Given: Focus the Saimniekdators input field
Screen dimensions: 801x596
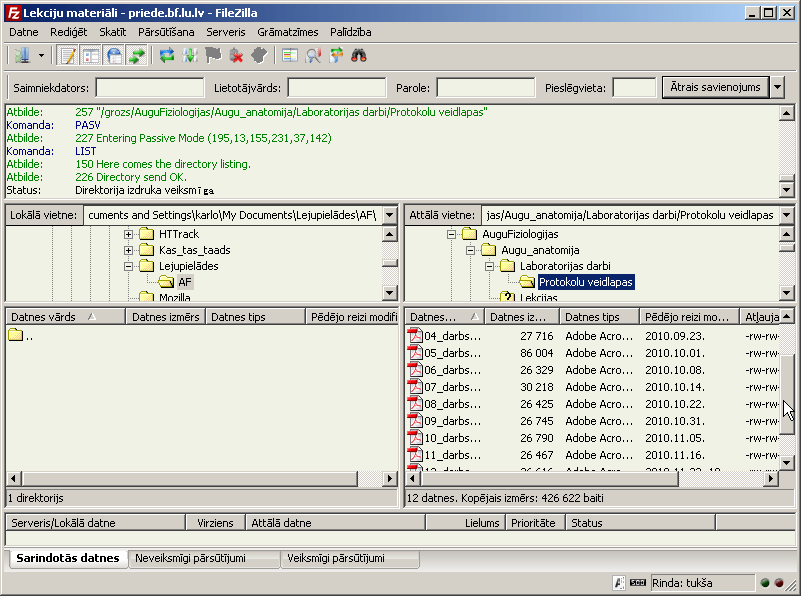Looking at the screenshot, I should (x=150, y=87).
